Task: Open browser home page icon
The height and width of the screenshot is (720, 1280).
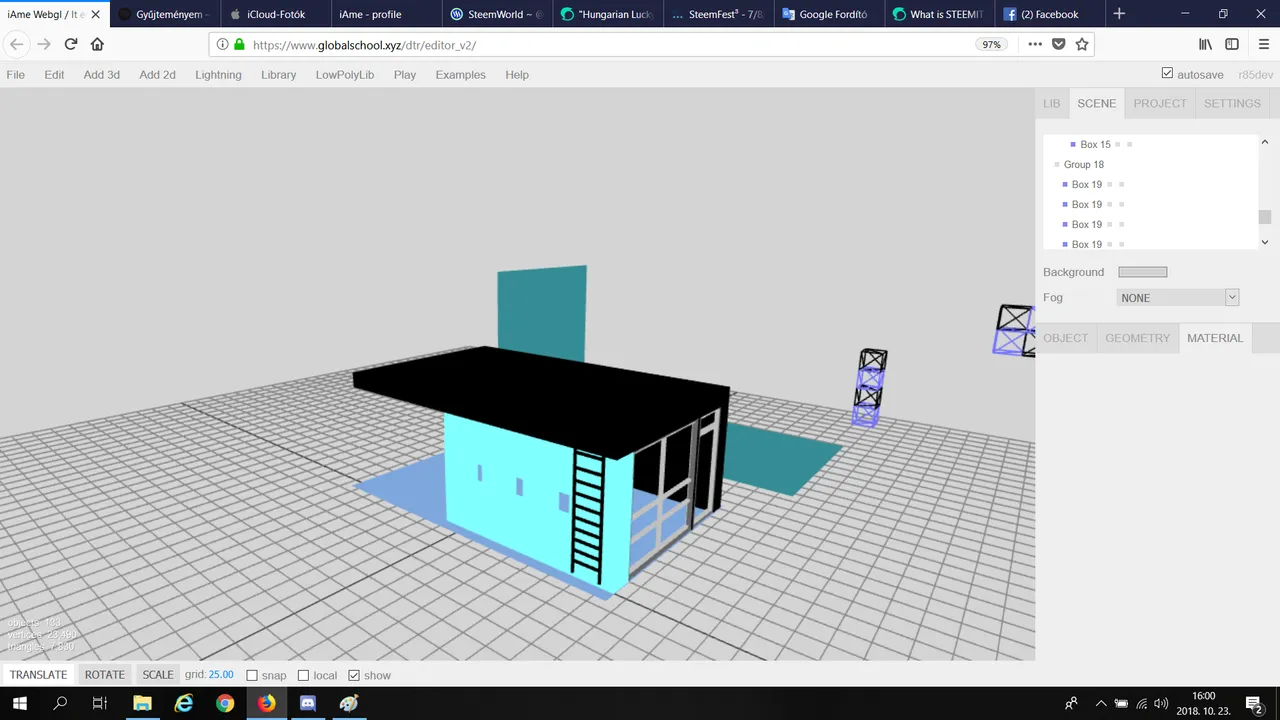Action: [97, 44]
